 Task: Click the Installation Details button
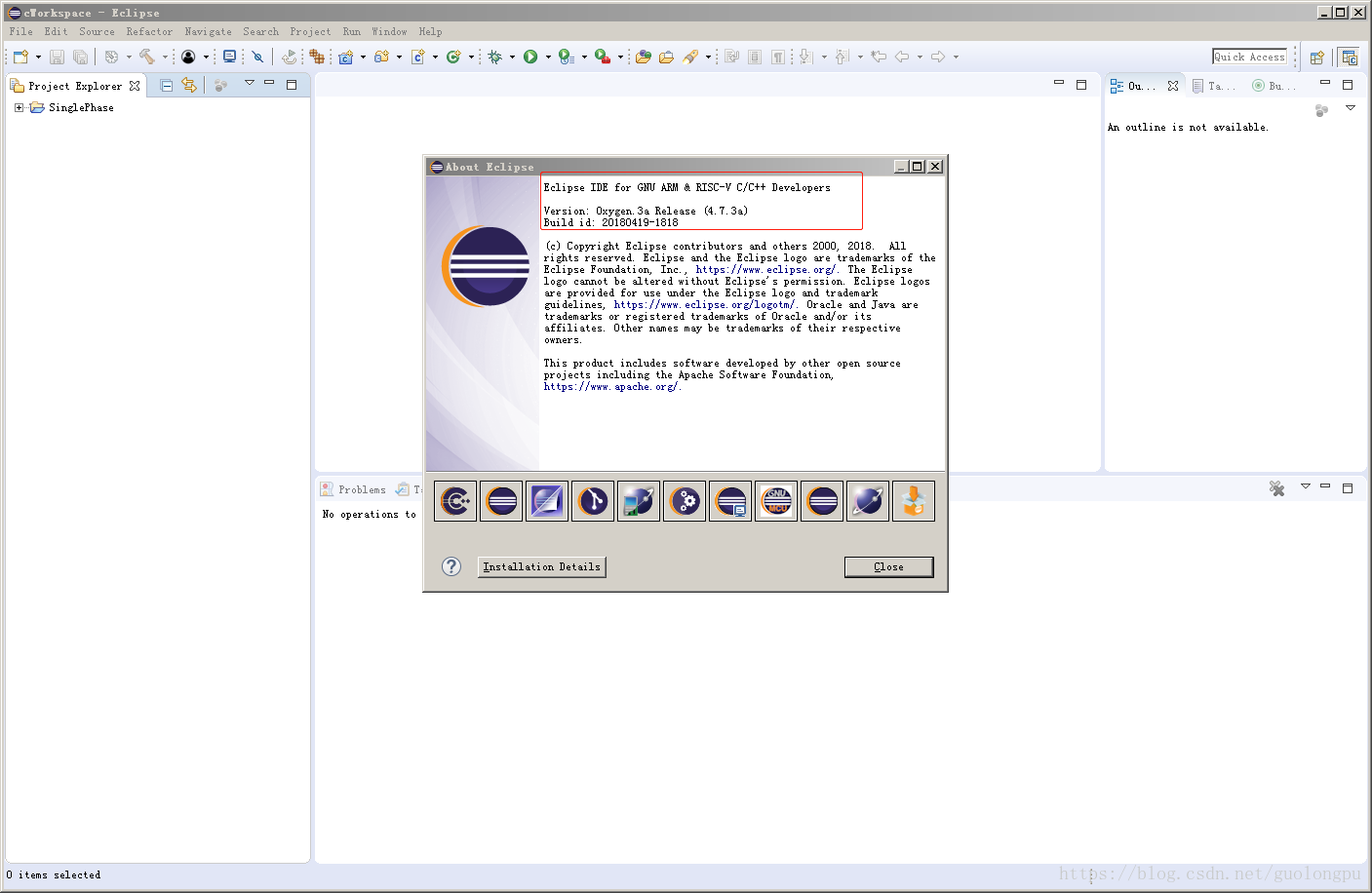pyautogui.click(x=542, y=567)
